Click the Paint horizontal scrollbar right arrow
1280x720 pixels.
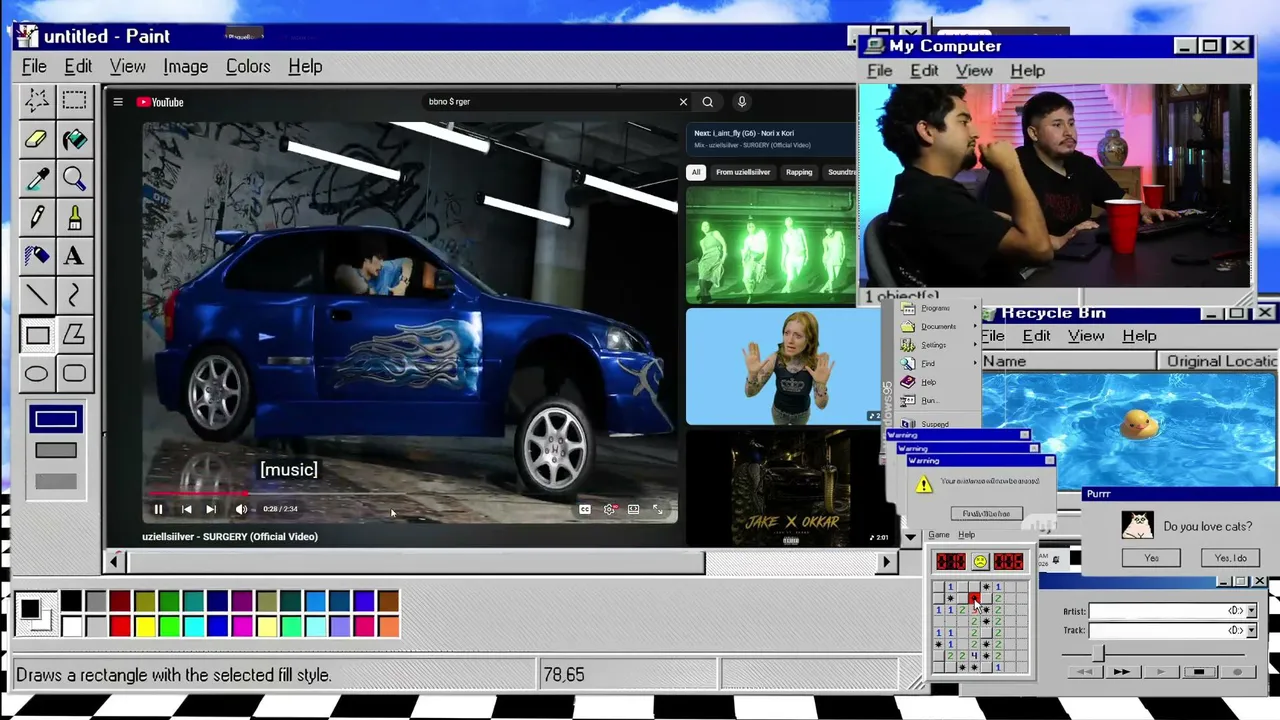(x=886, y=562)
